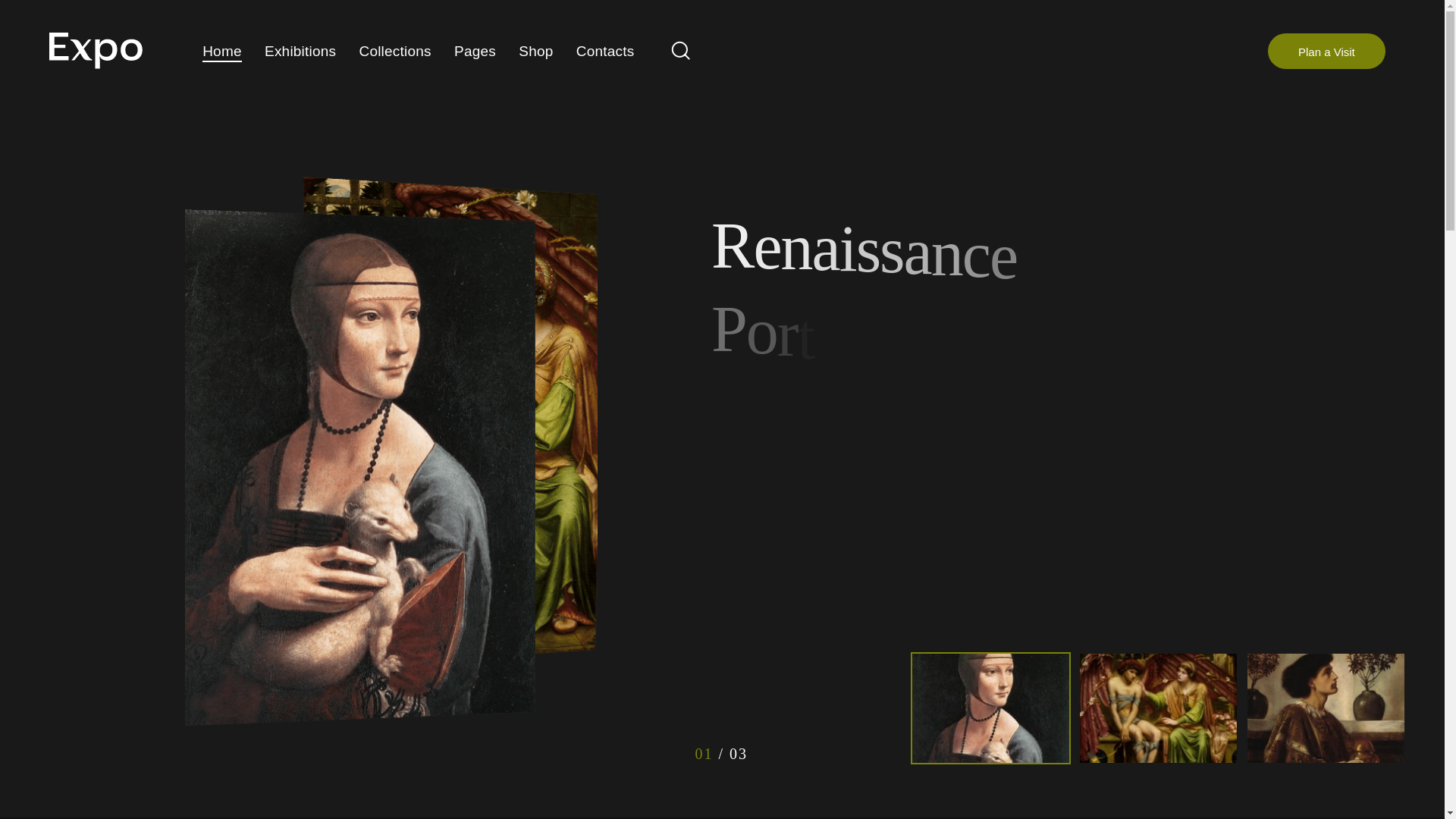The height and width of the screenshot is (819, 1456).
Task: Select the third slide thumbnail with vase
Action: (1325, 708)
